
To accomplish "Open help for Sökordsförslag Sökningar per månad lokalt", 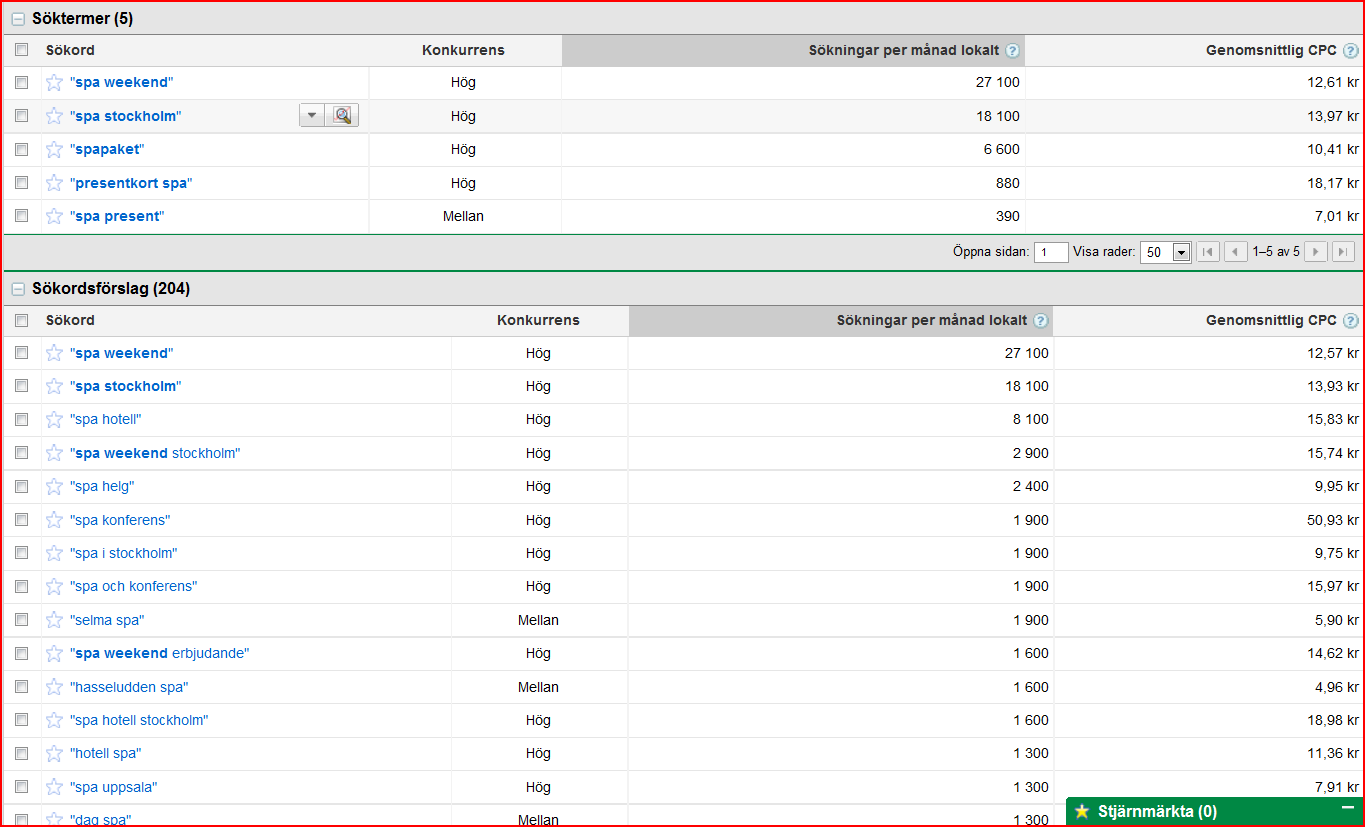I will (x=1040, y=321).
